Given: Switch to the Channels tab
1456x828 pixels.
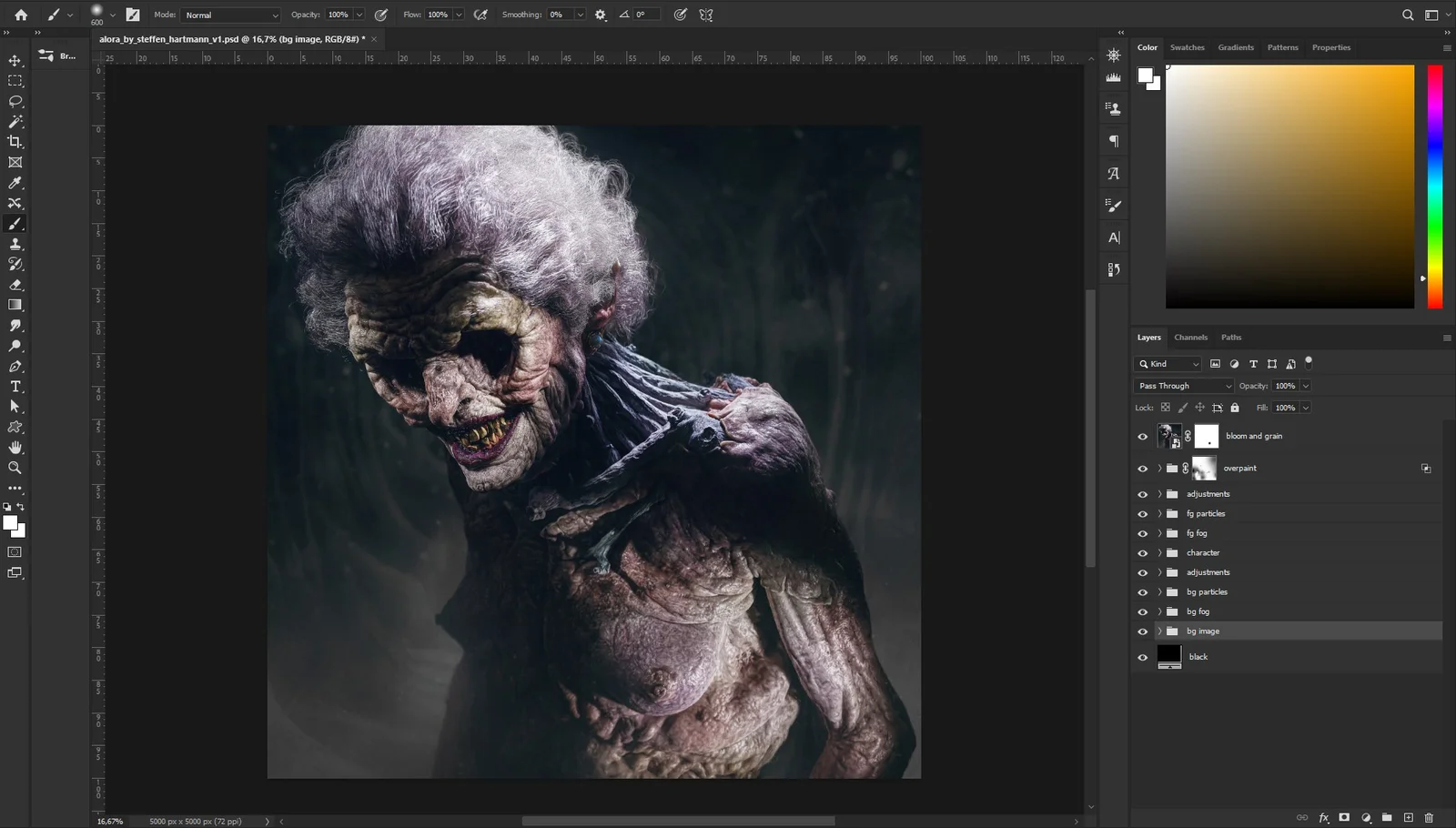Looking at the screenshot, I should pos(1190,337).
